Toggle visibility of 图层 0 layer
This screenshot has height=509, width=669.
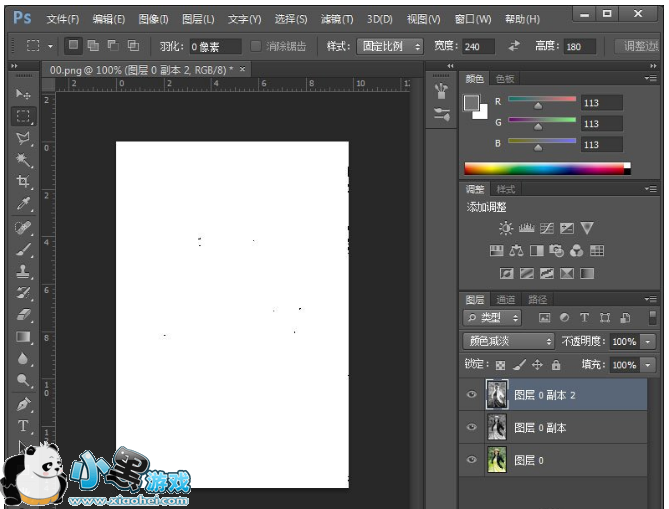(x=472, y=459)
